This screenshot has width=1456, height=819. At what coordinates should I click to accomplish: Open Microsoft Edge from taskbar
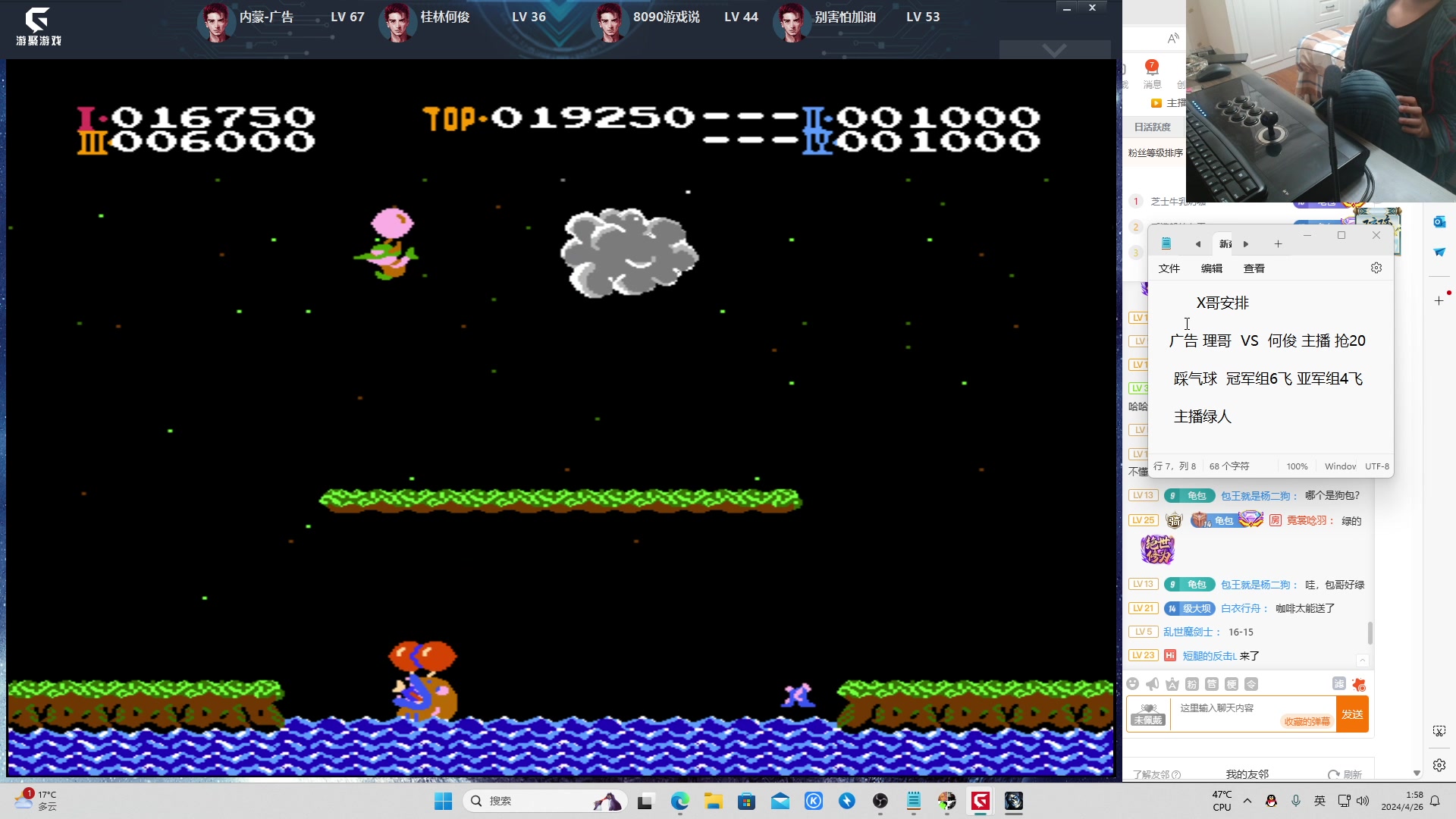(x=679, y=801)
